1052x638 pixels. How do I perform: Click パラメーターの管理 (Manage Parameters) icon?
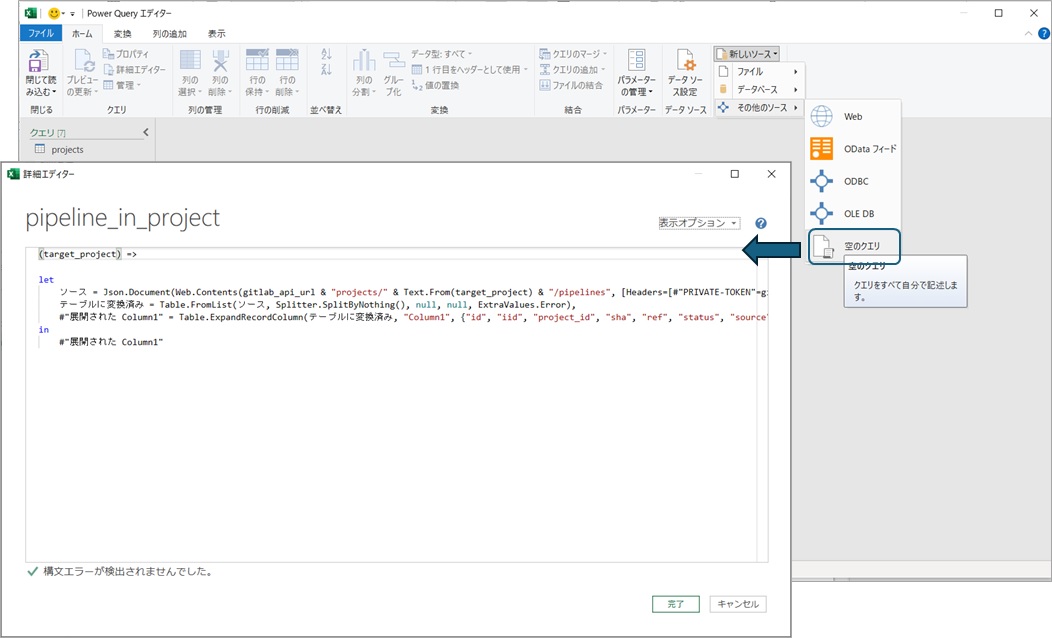(636, 72)
